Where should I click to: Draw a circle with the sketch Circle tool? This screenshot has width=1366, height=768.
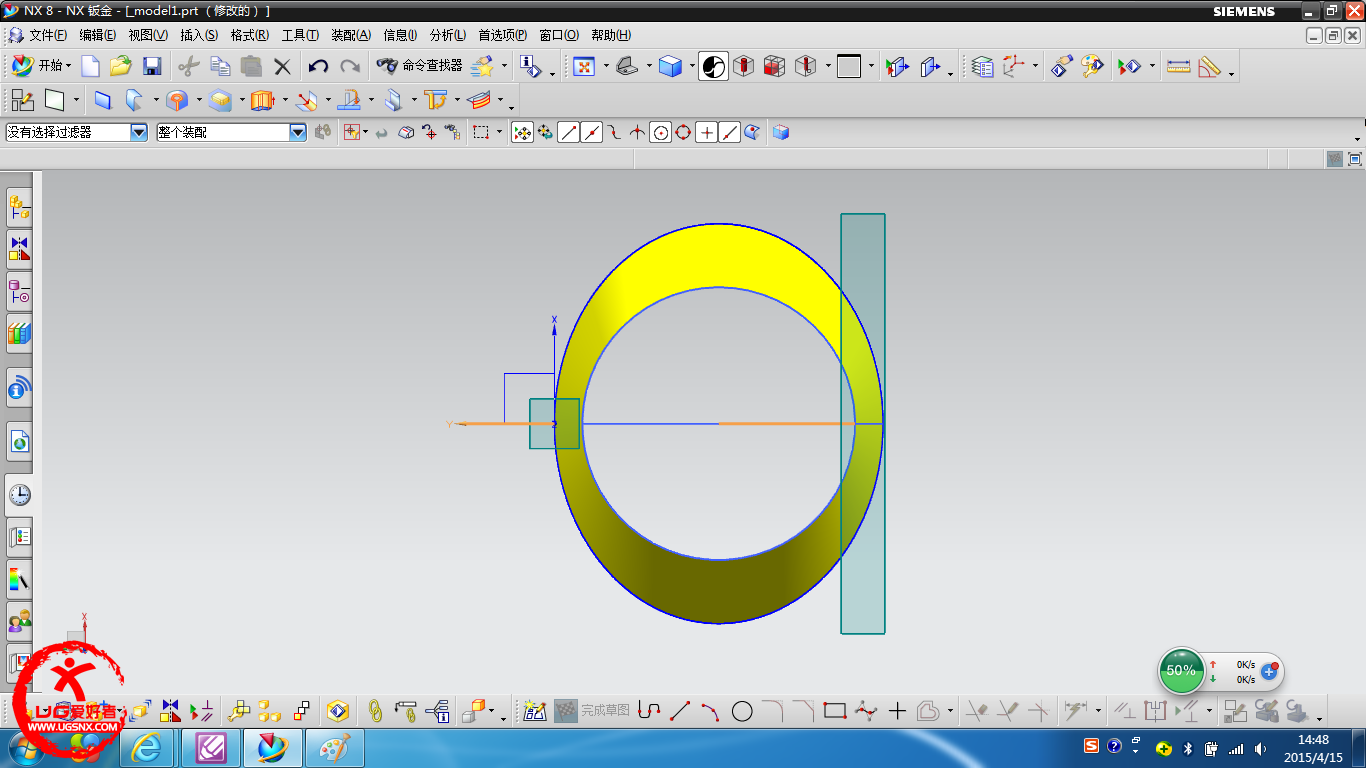point(742,711)
